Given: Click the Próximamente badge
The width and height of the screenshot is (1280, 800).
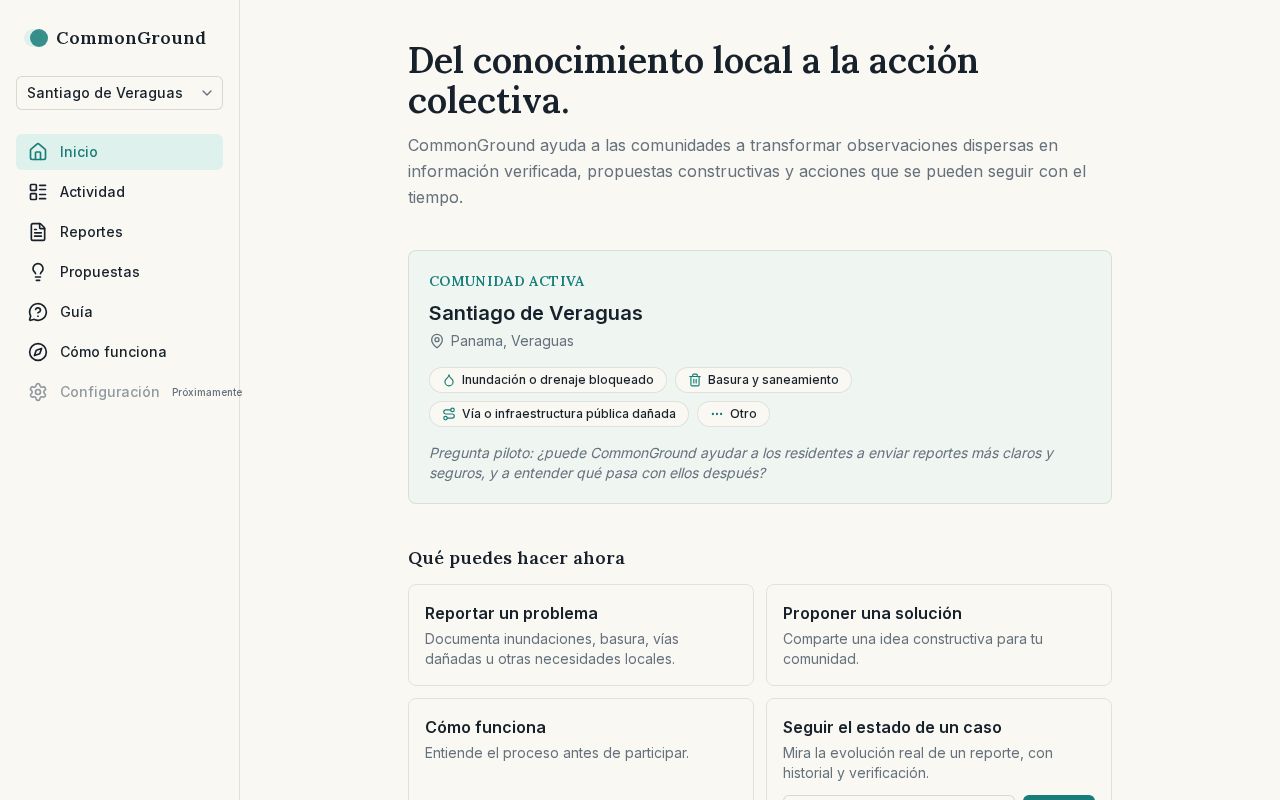Looking at the screenshot, I should (x=207, y=392).
